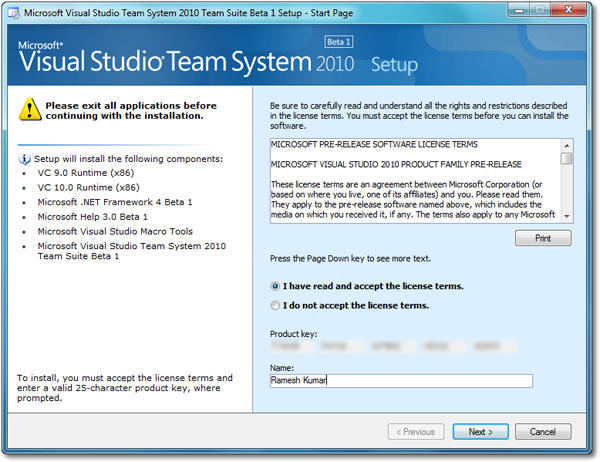This screenshot has height=462, width=600.
Task: Click the first product key box
Action: (x=292, y=346)
